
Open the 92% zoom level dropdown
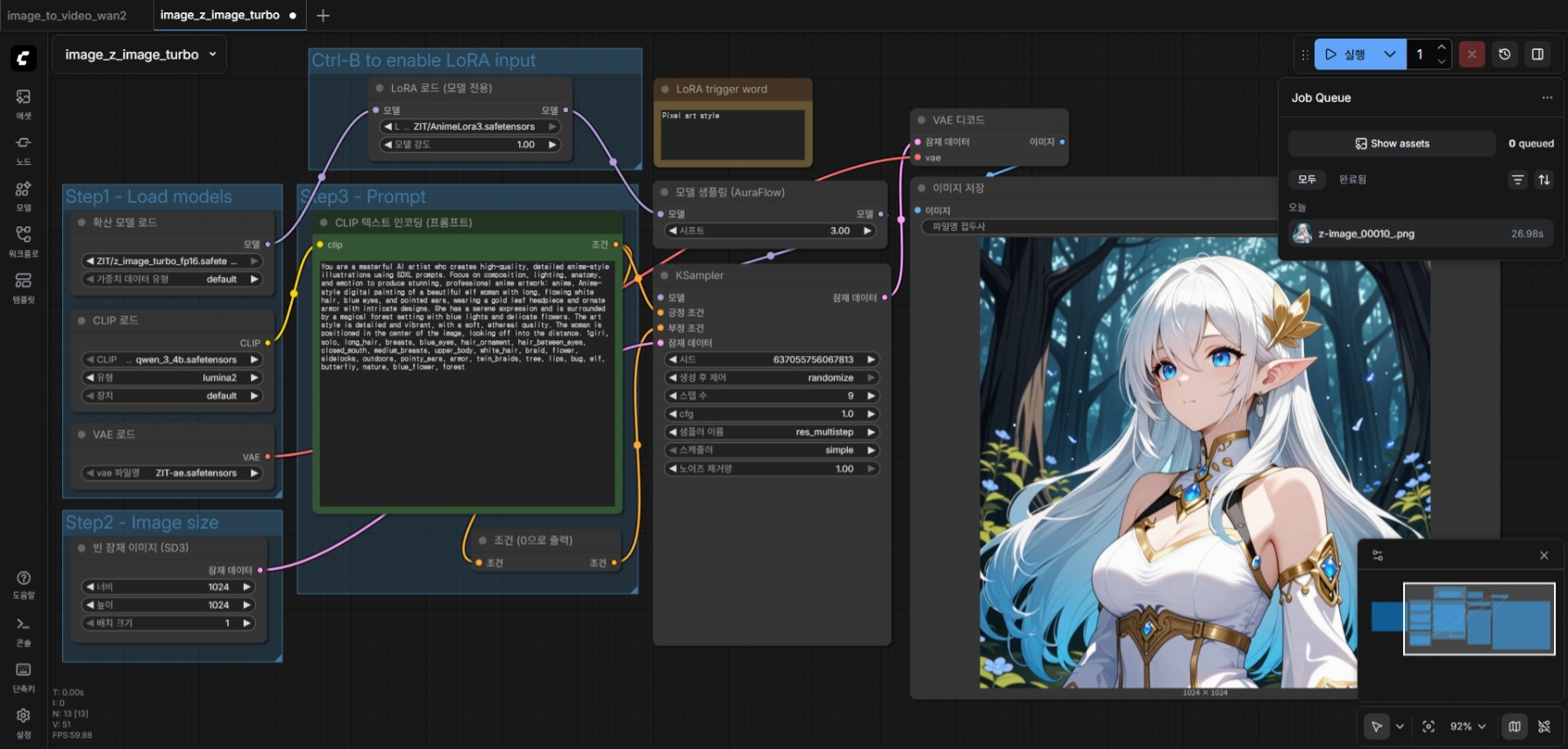(x=1468, y=726)
